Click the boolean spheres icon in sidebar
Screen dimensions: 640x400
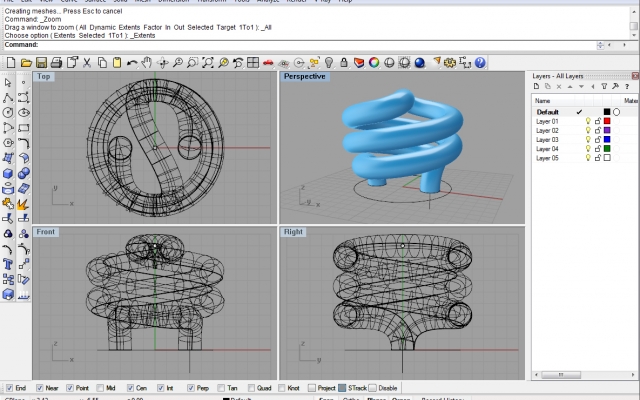pos(24,173)
